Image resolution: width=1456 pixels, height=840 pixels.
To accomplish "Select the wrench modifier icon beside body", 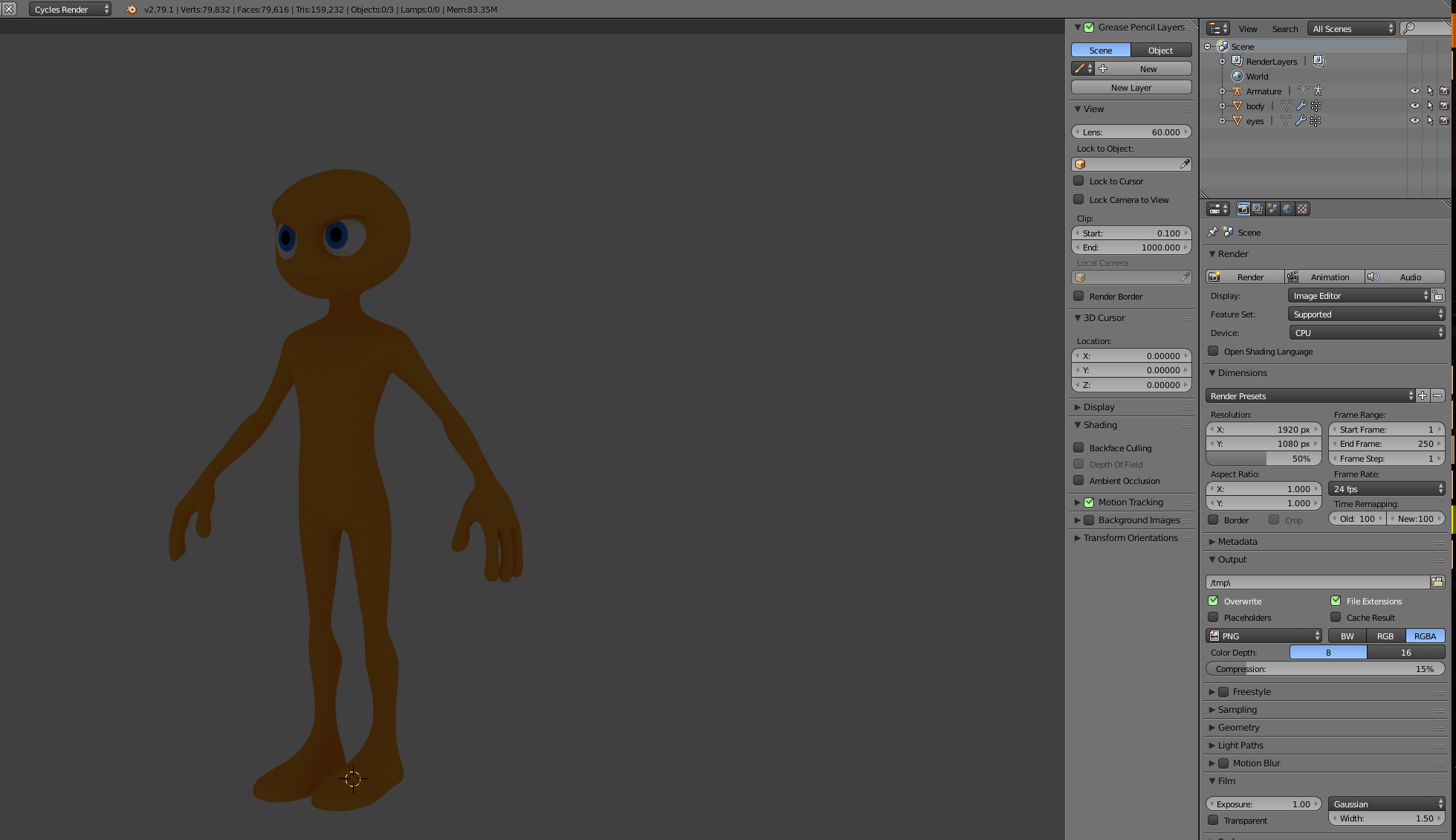I will tap(1302, 106).
